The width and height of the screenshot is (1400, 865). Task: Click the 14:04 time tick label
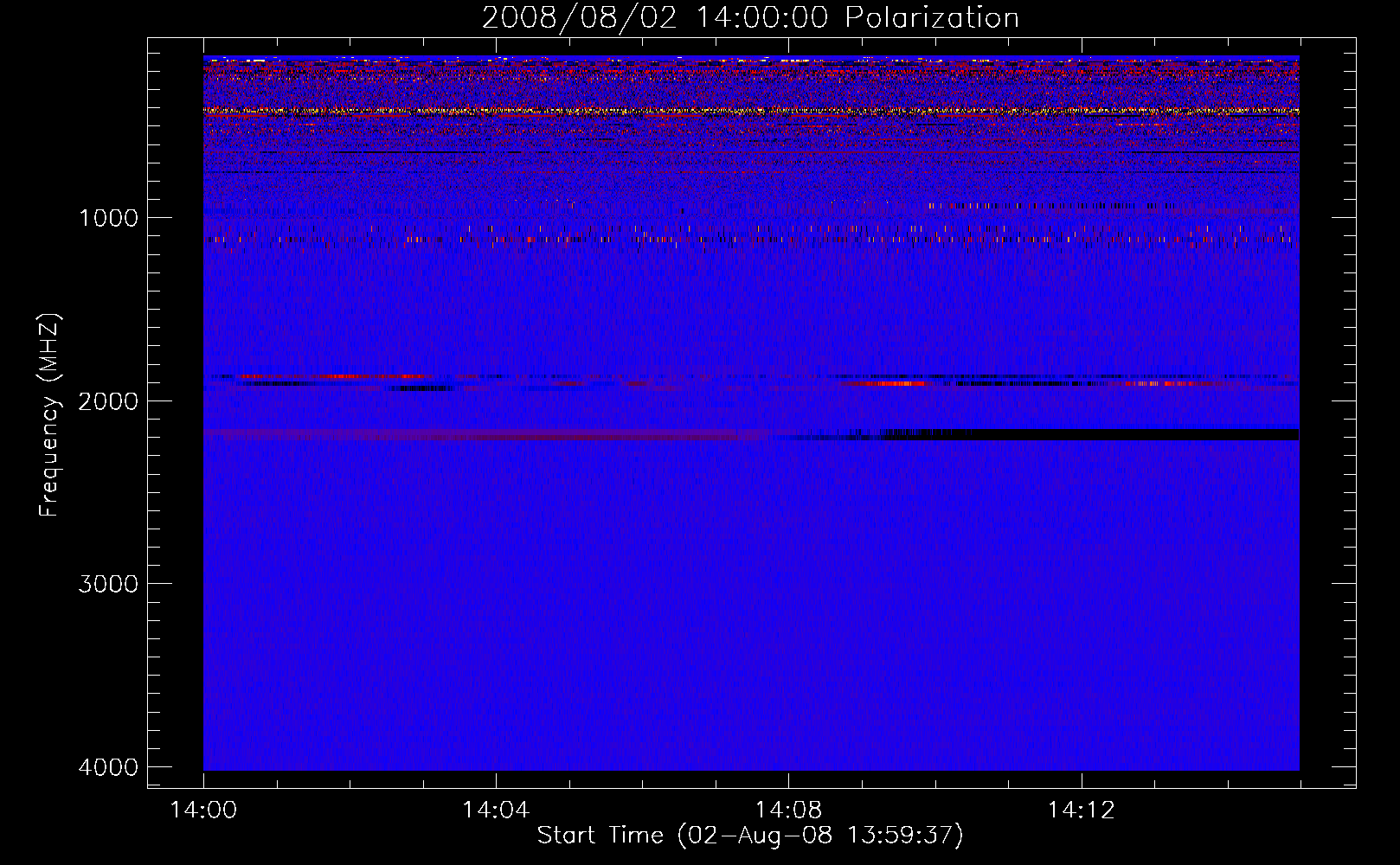(496, 811)
